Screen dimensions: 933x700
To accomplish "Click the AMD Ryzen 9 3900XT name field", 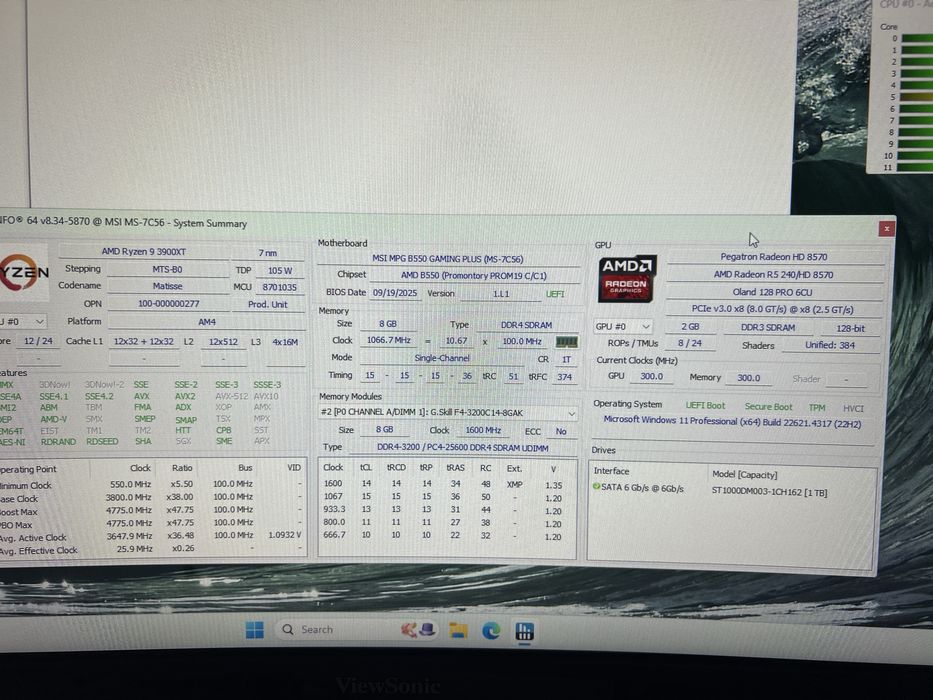I will [x=143, y=252].
